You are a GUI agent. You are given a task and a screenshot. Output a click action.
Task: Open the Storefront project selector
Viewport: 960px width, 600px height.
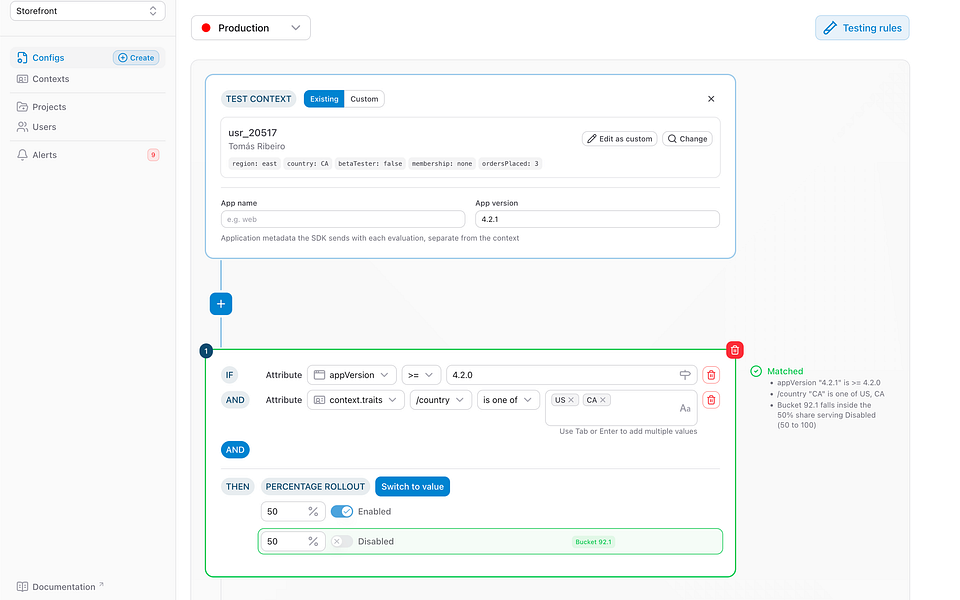point(88,11)
